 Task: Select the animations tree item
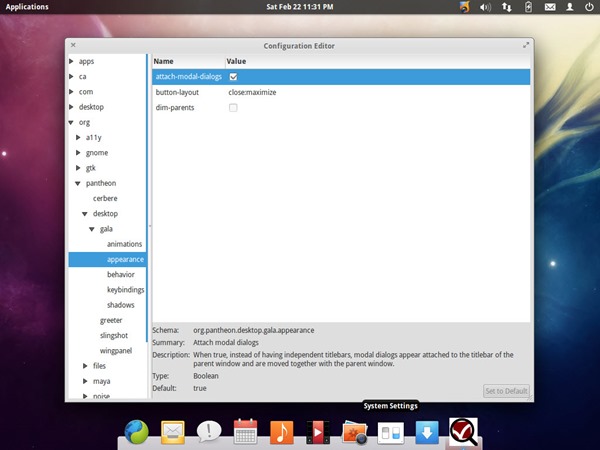pos(124,244)
